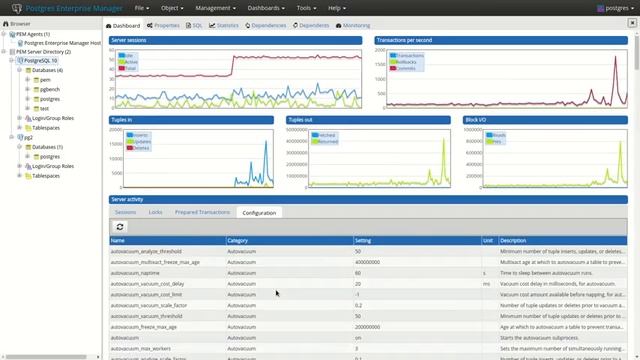Click the Browser panel horizontal scrollbar

click(46, 357)
